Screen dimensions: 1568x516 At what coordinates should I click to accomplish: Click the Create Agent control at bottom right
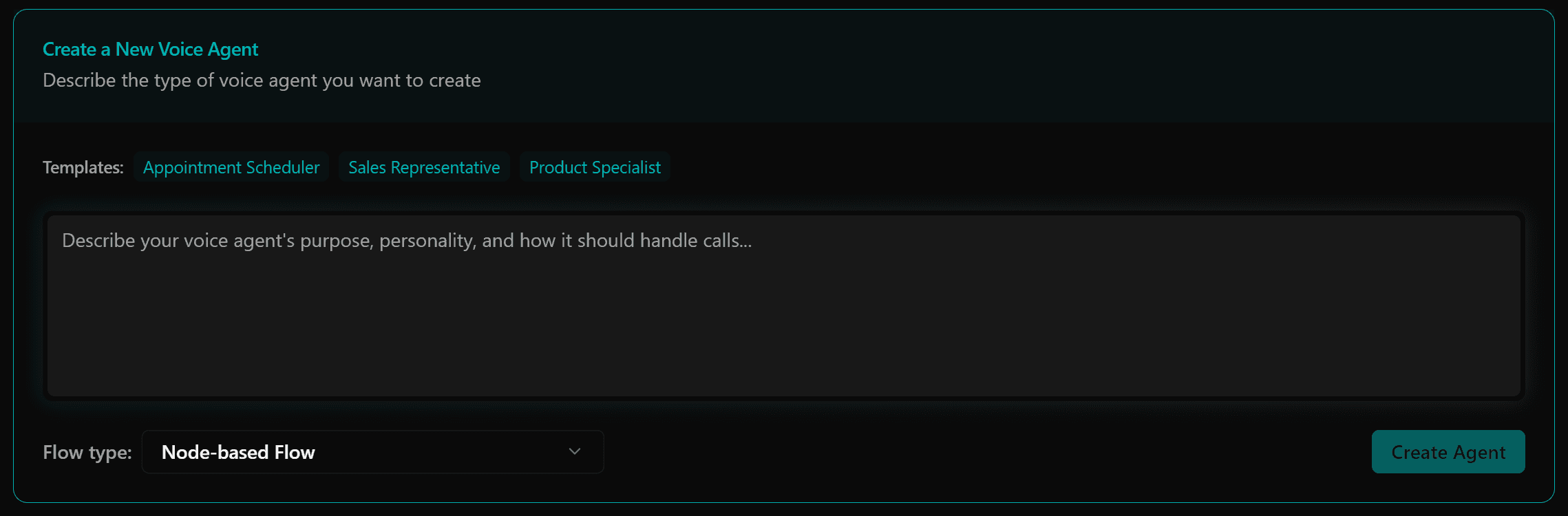(1448, 452)
